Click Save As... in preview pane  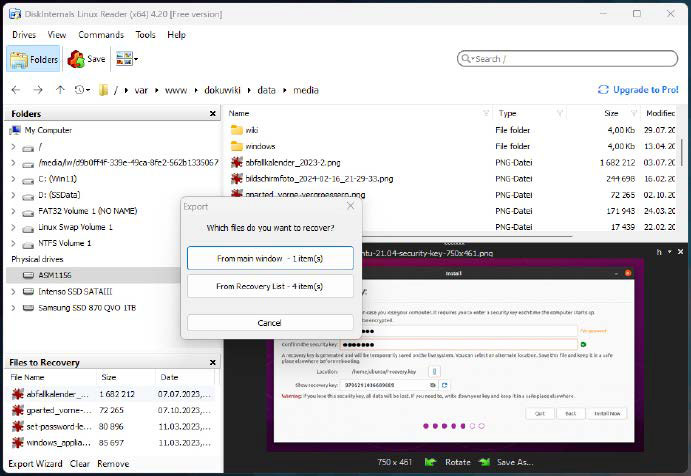515,462
